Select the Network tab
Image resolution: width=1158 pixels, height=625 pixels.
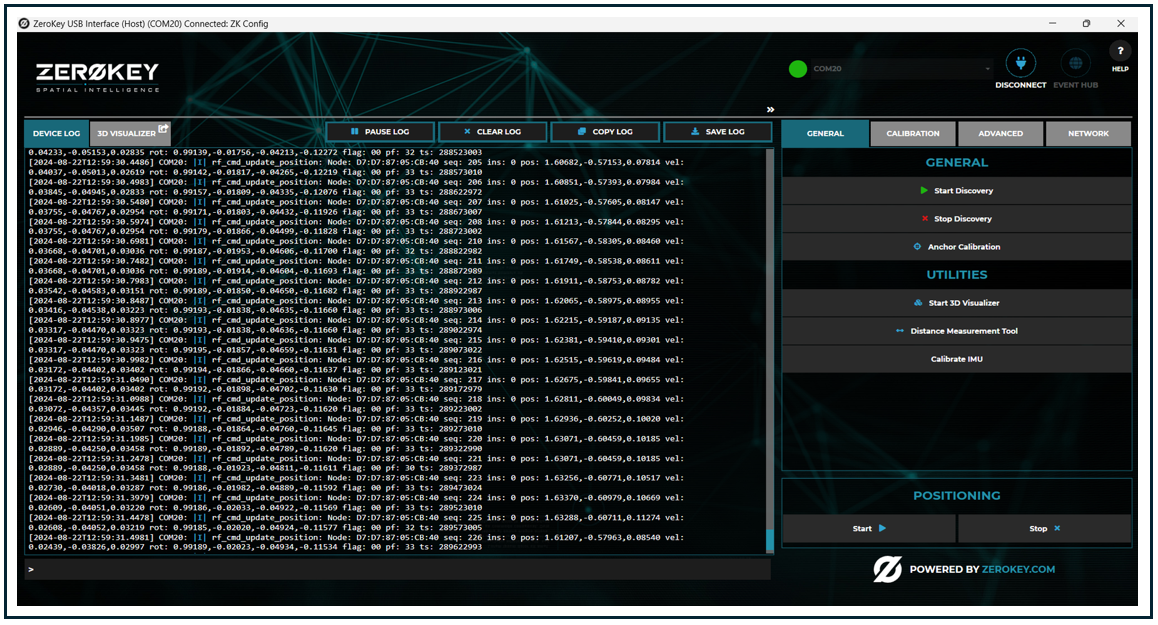1088,132
